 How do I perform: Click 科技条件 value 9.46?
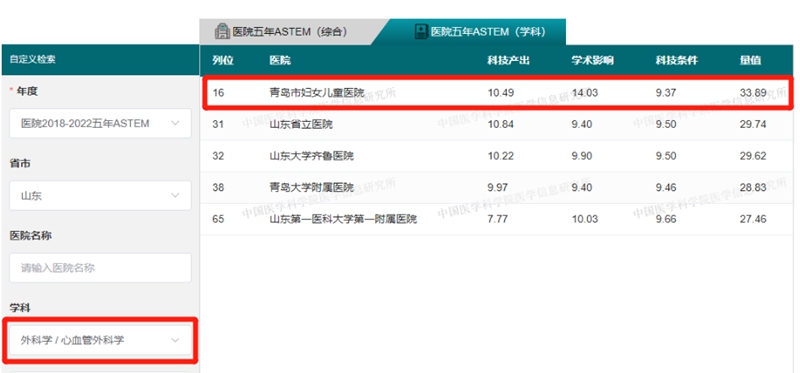[x=666, y=188]
